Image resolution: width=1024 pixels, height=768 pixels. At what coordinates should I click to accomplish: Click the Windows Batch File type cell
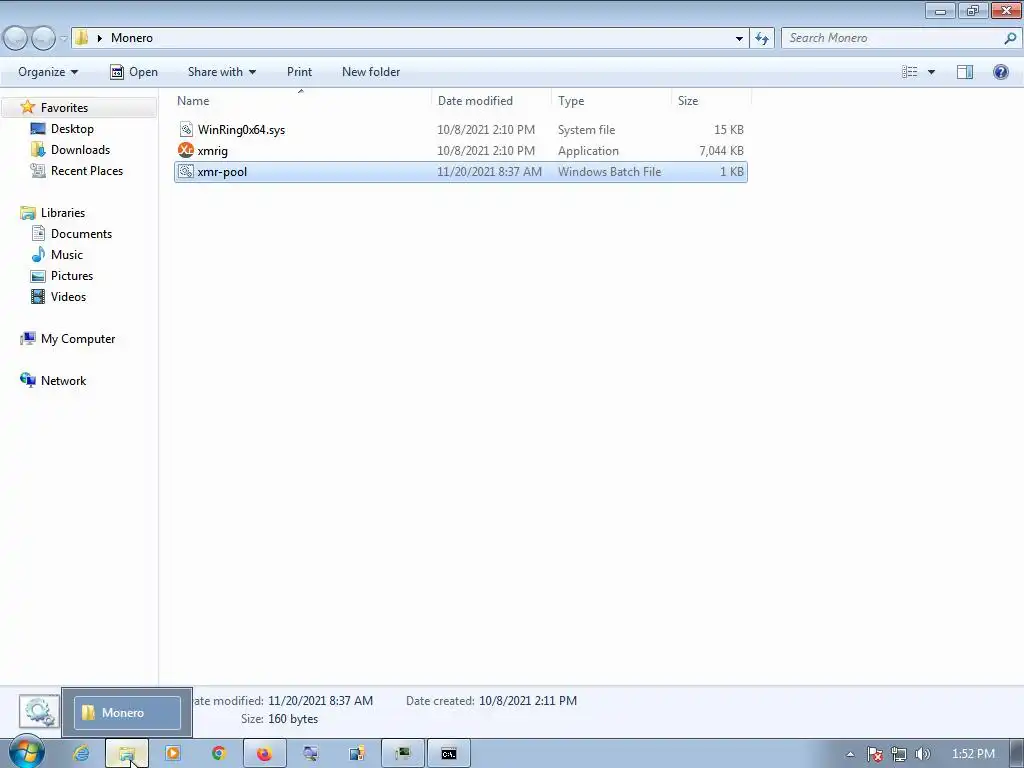(609, 172)
